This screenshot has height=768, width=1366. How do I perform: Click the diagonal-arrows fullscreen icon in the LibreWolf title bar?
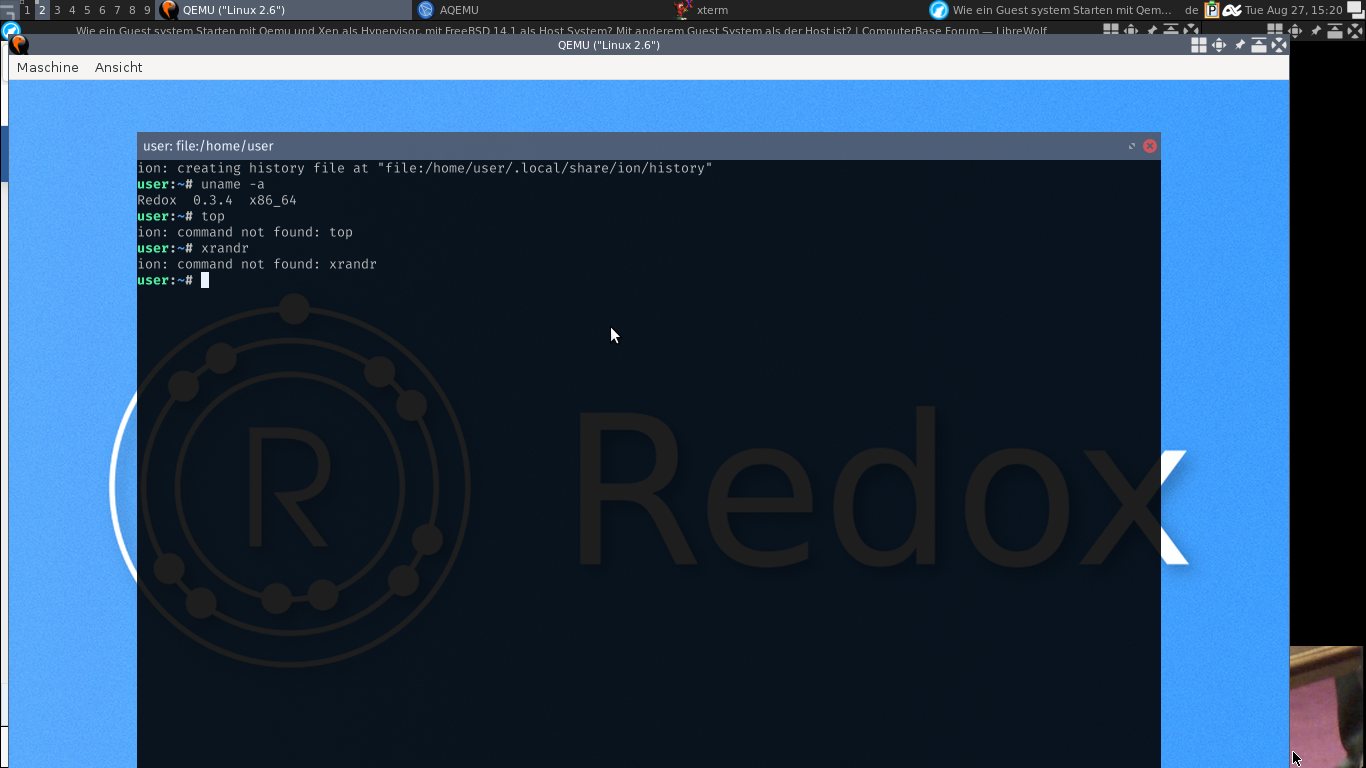[x=1190, y=30]
